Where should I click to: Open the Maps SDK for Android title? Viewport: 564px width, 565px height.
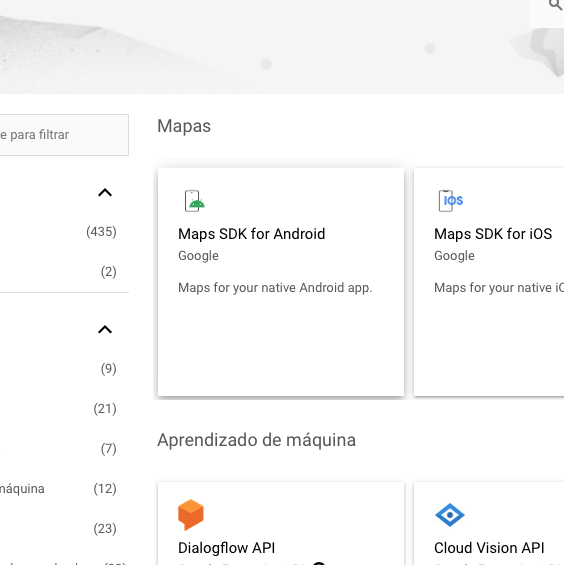[252, 234]
